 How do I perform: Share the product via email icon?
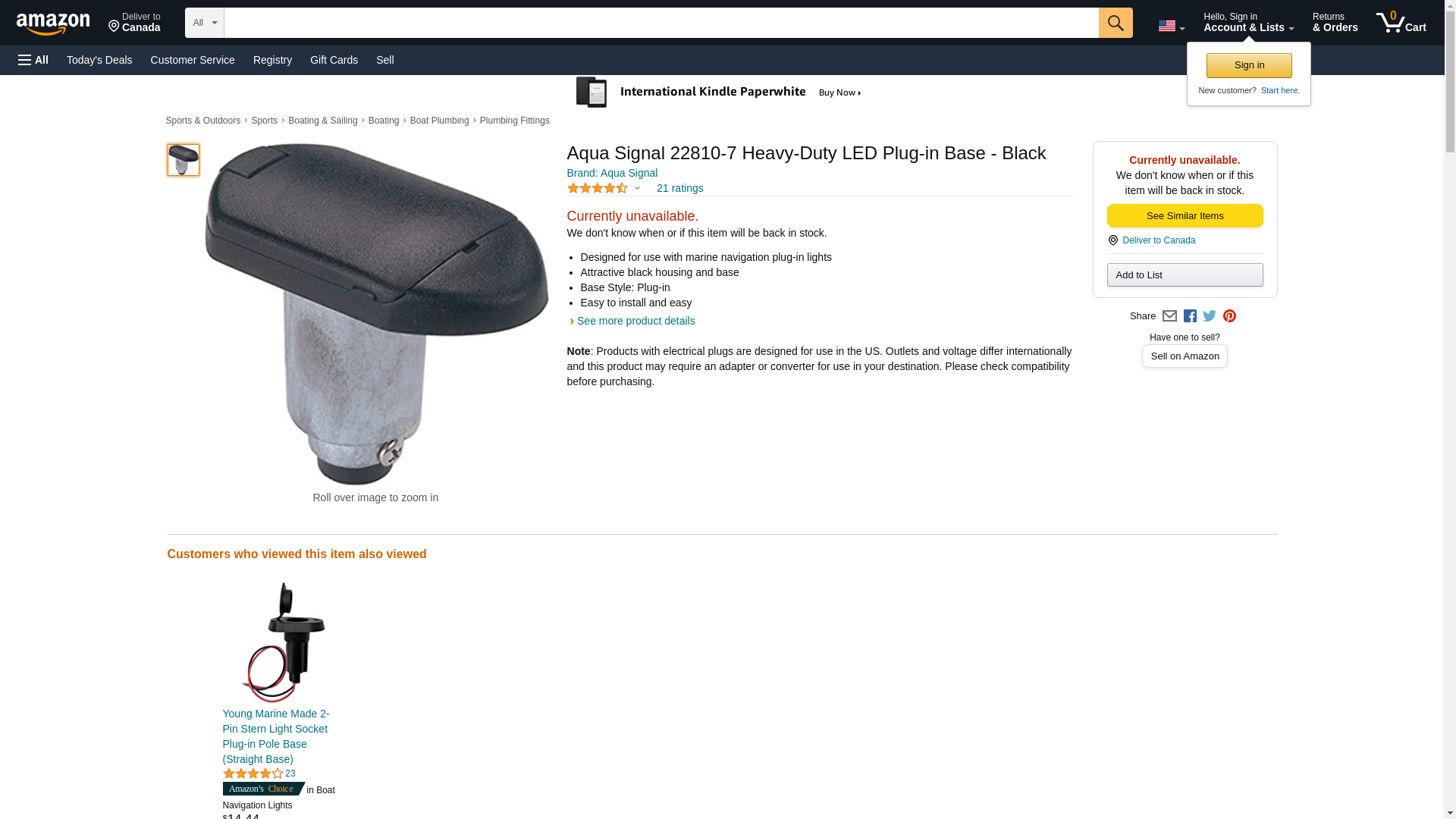pos(1169,316)
